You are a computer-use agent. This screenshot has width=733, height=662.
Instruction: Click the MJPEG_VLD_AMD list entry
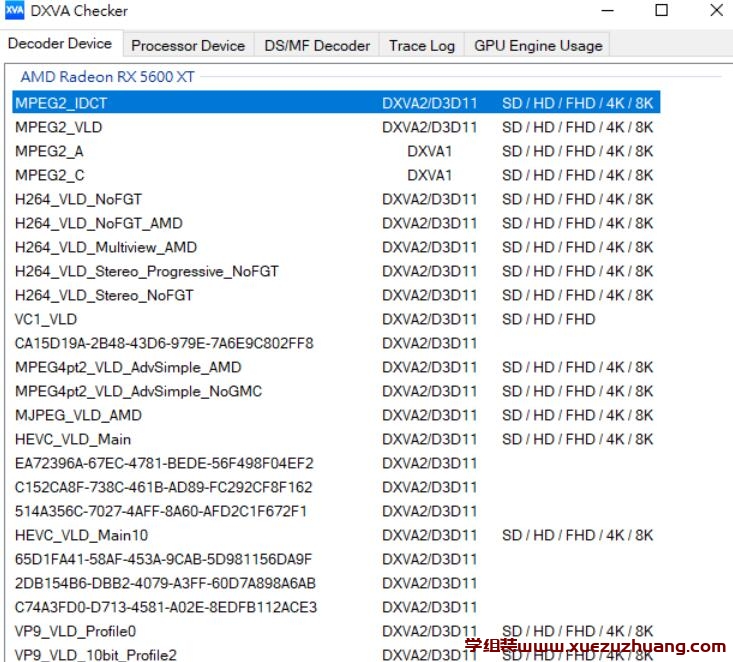[x=78, y=415]
